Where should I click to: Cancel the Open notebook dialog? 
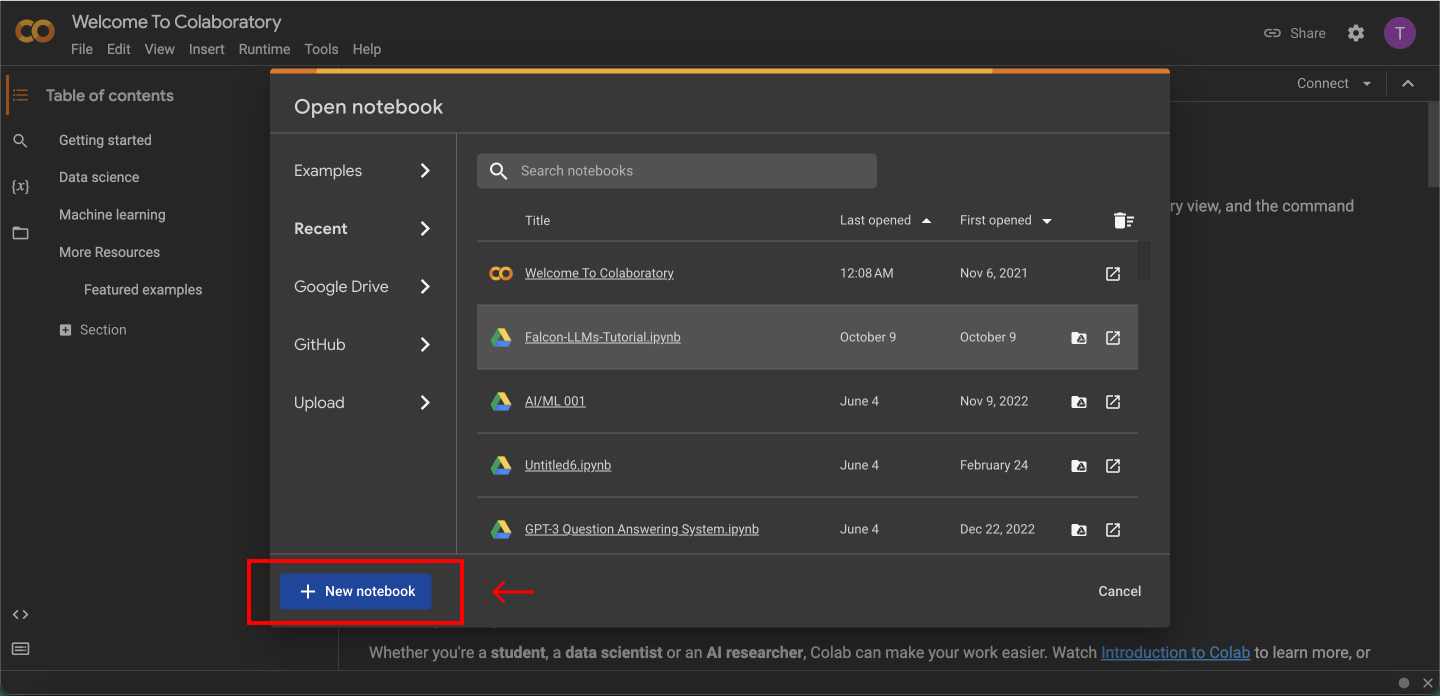click(x=1120, y=591)
